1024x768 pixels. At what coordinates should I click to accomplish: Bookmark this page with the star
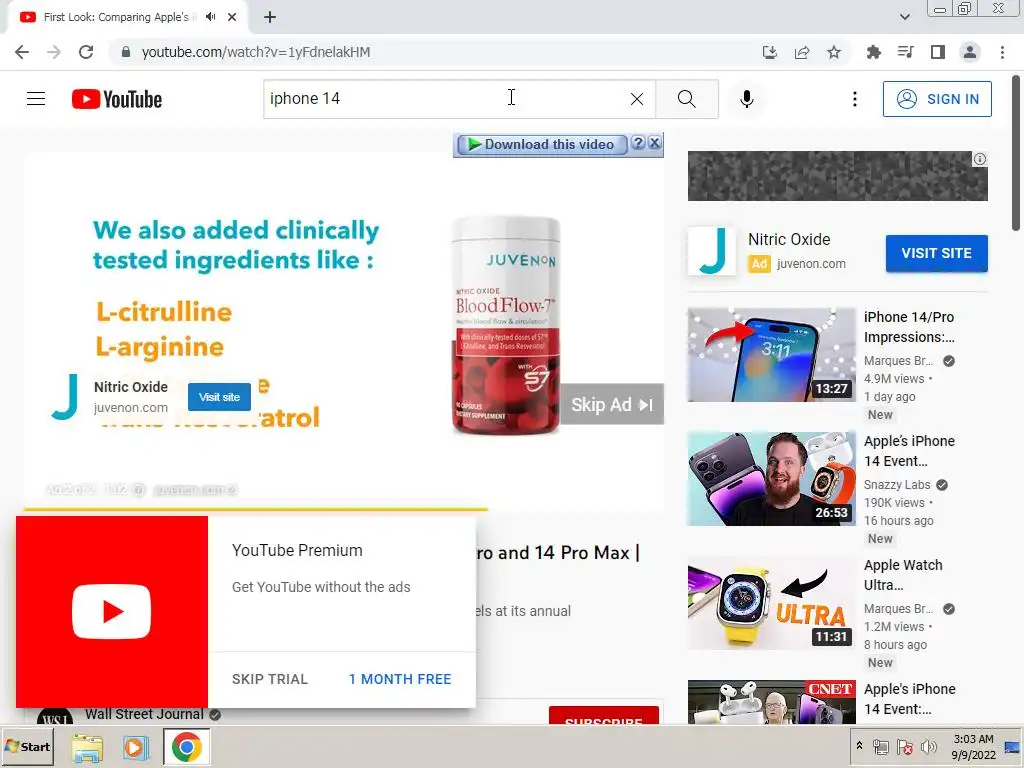(834, 52)
